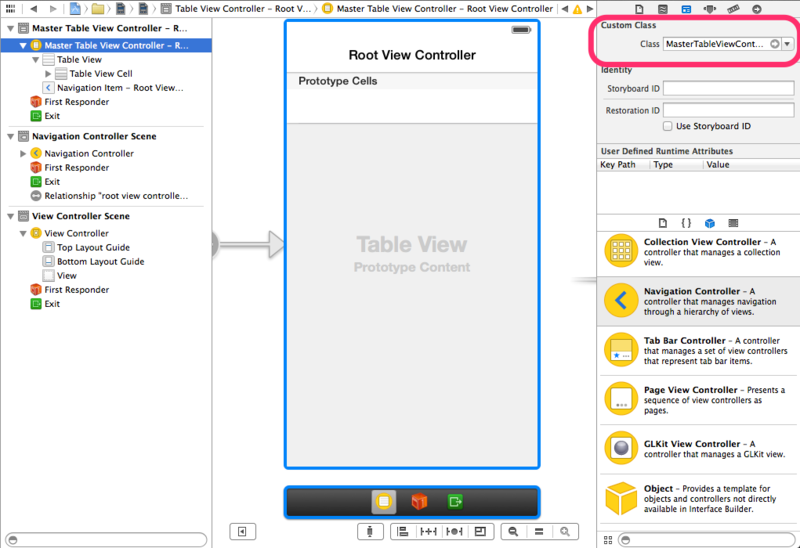Open the Pin constraints button

(x=428, y=532)
